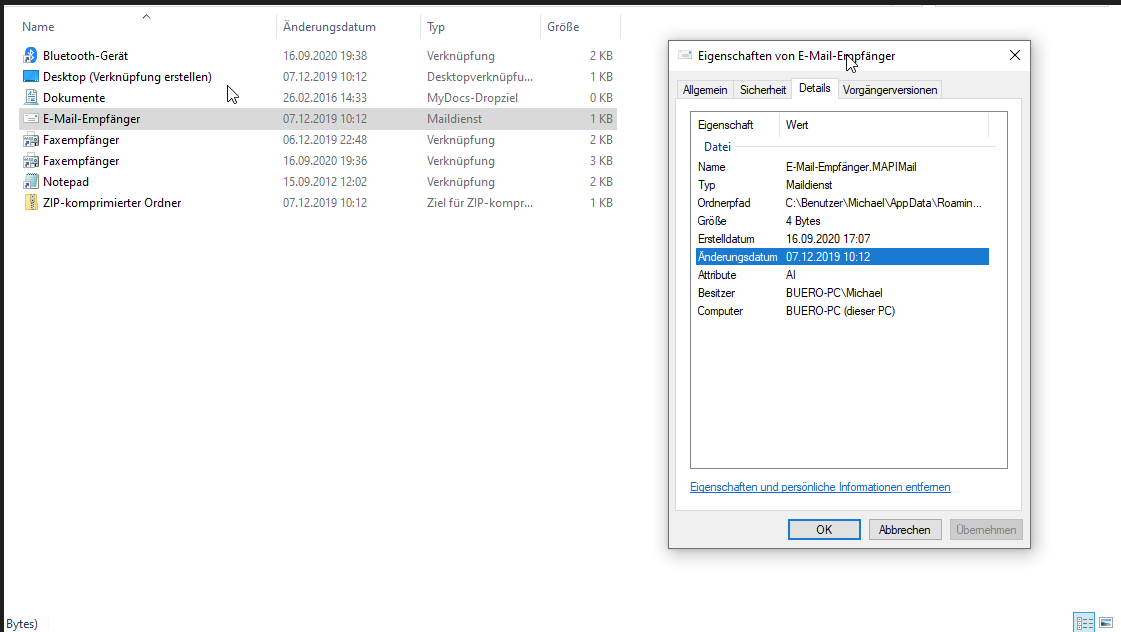Select the Desktop (Verknüpfung erstellen) entry name
The height and width of the screenshot is (632, 1121).
[127, 76]
